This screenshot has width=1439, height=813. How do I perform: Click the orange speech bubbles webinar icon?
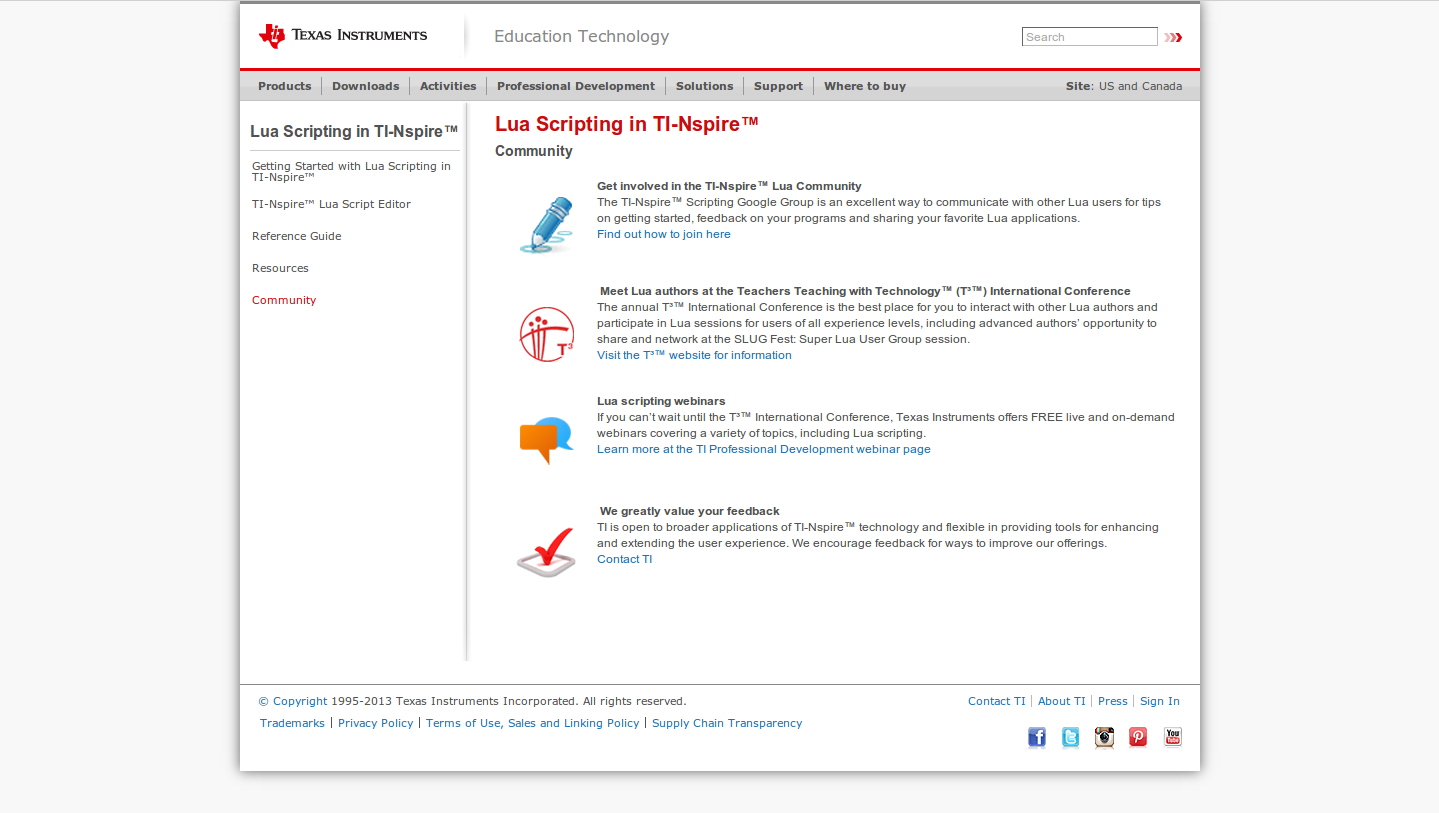[x=546, y=440]
